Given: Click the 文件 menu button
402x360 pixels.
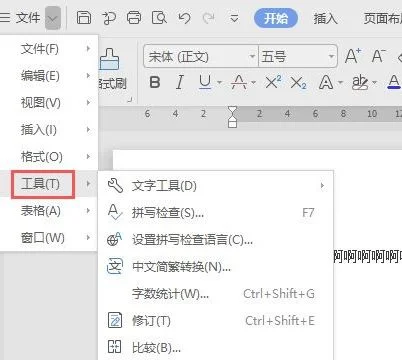Looking at the screenshot, I should point(28,18).
